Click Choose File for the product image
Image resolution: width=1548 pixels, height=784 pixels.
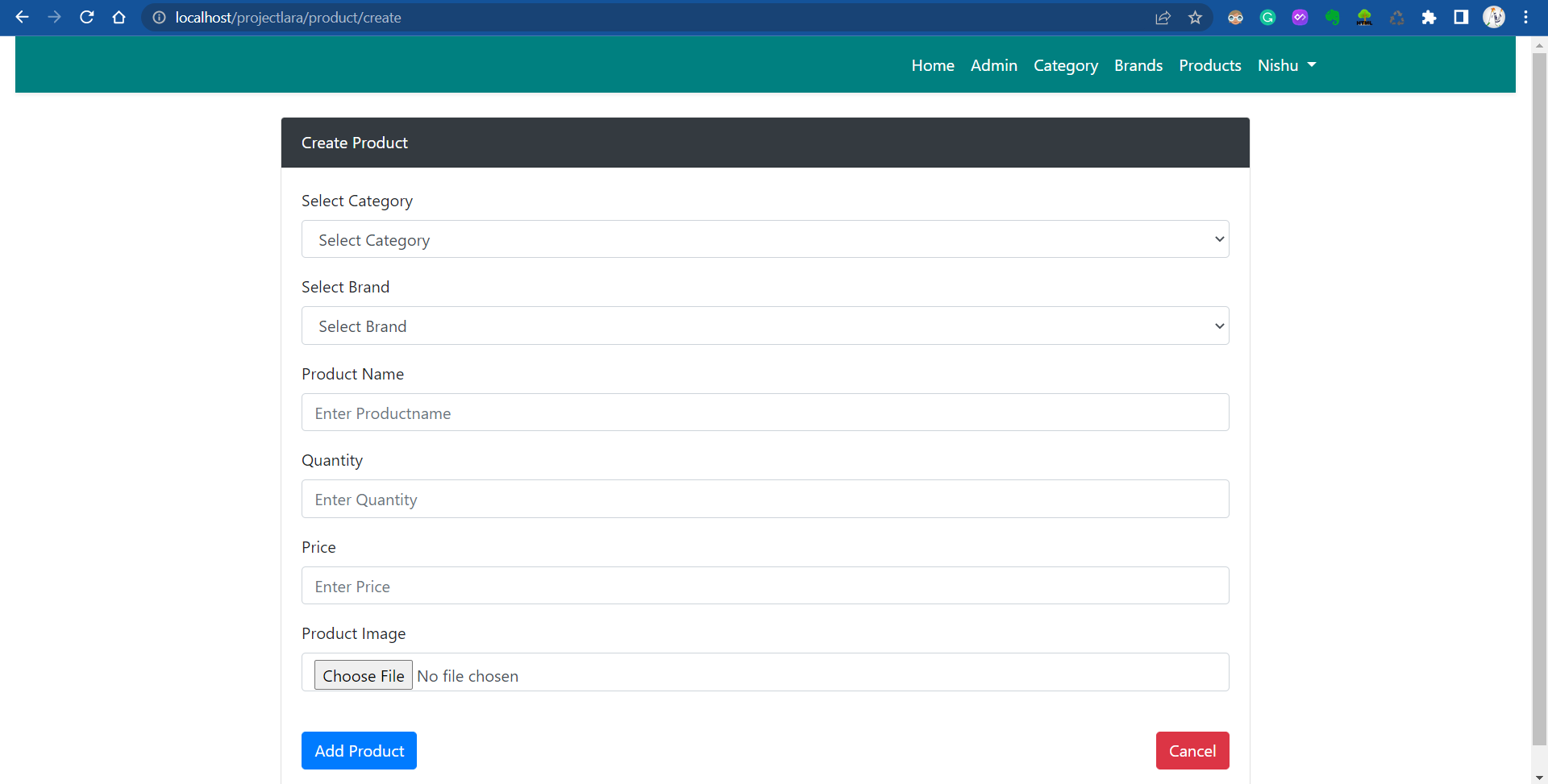point(363,675)
